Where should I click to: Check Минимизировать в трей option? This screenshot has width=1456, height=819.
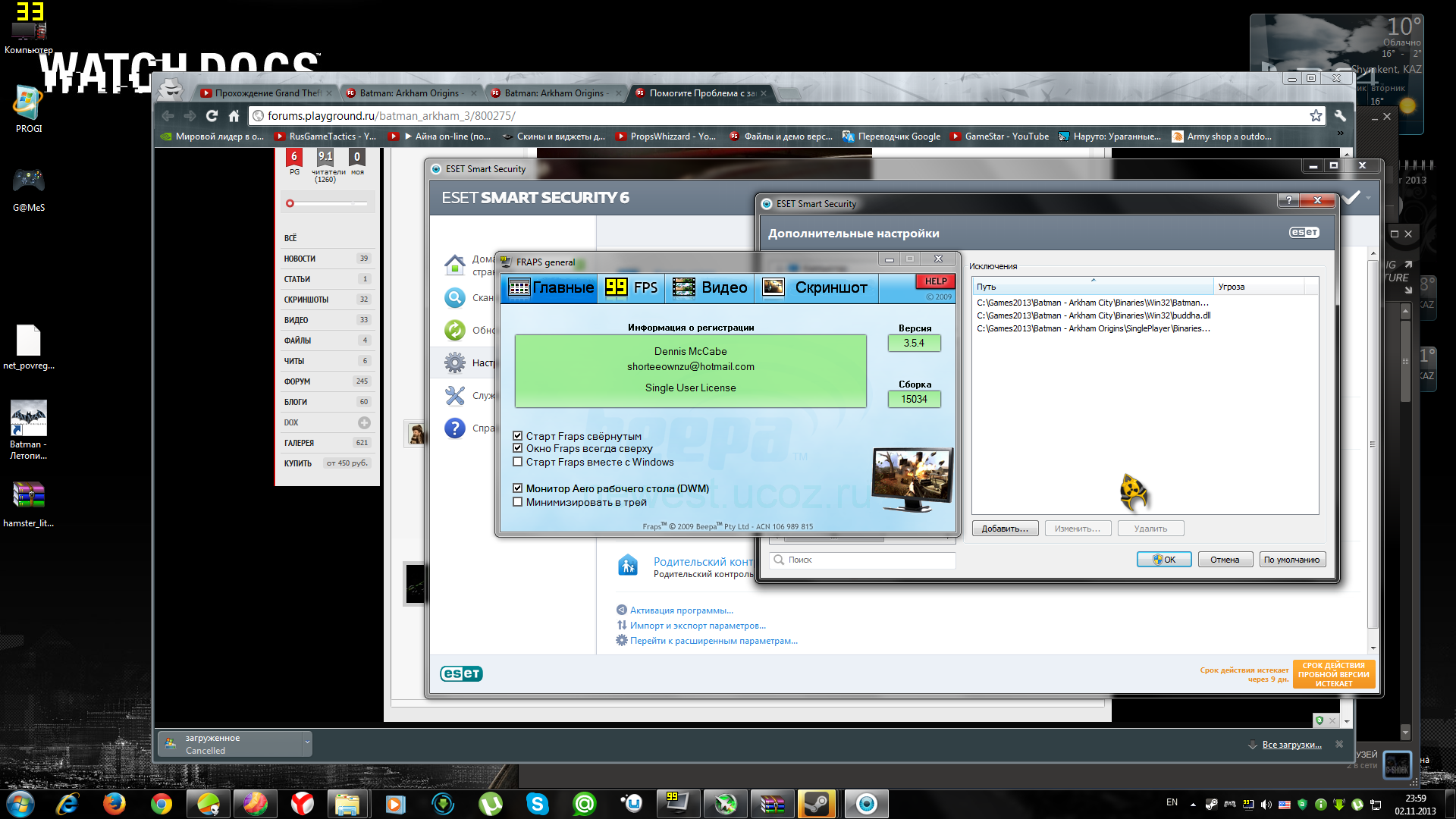pos(518,502)
